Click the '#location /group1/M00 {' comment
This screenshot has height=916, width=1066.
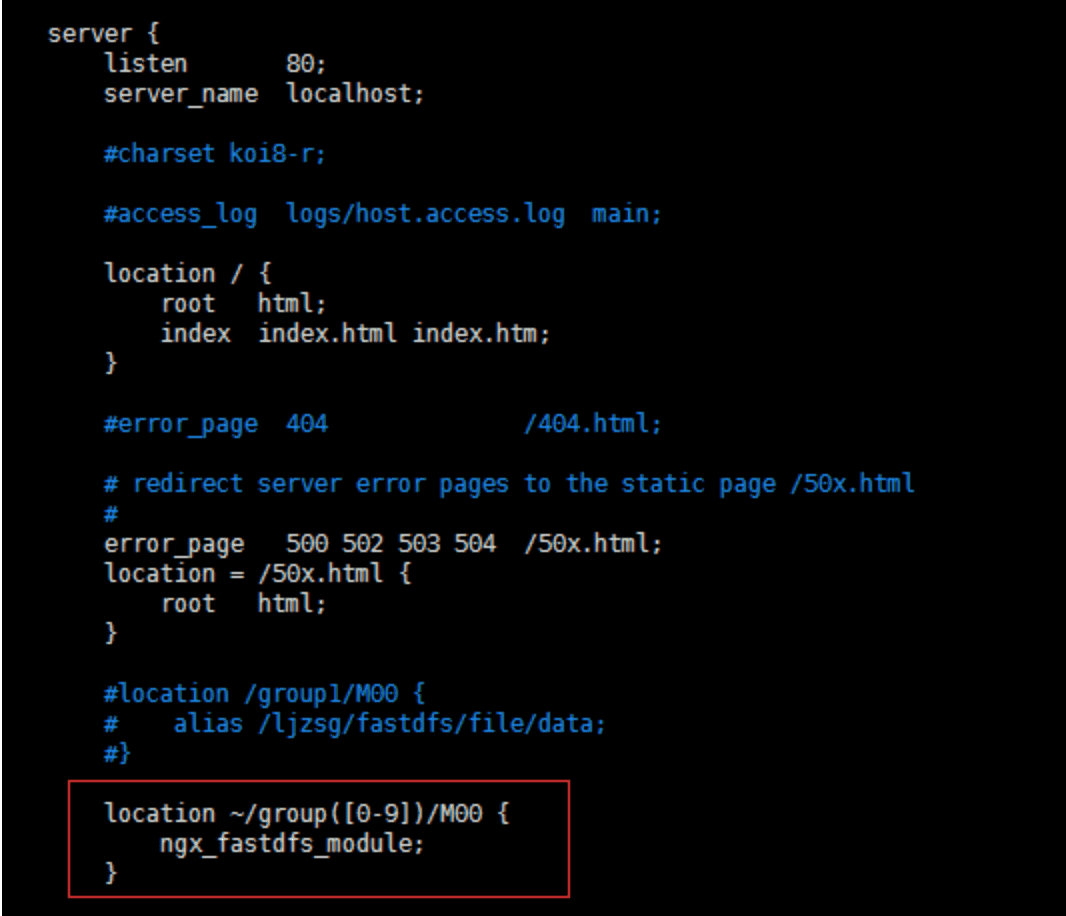click(264, 694)
